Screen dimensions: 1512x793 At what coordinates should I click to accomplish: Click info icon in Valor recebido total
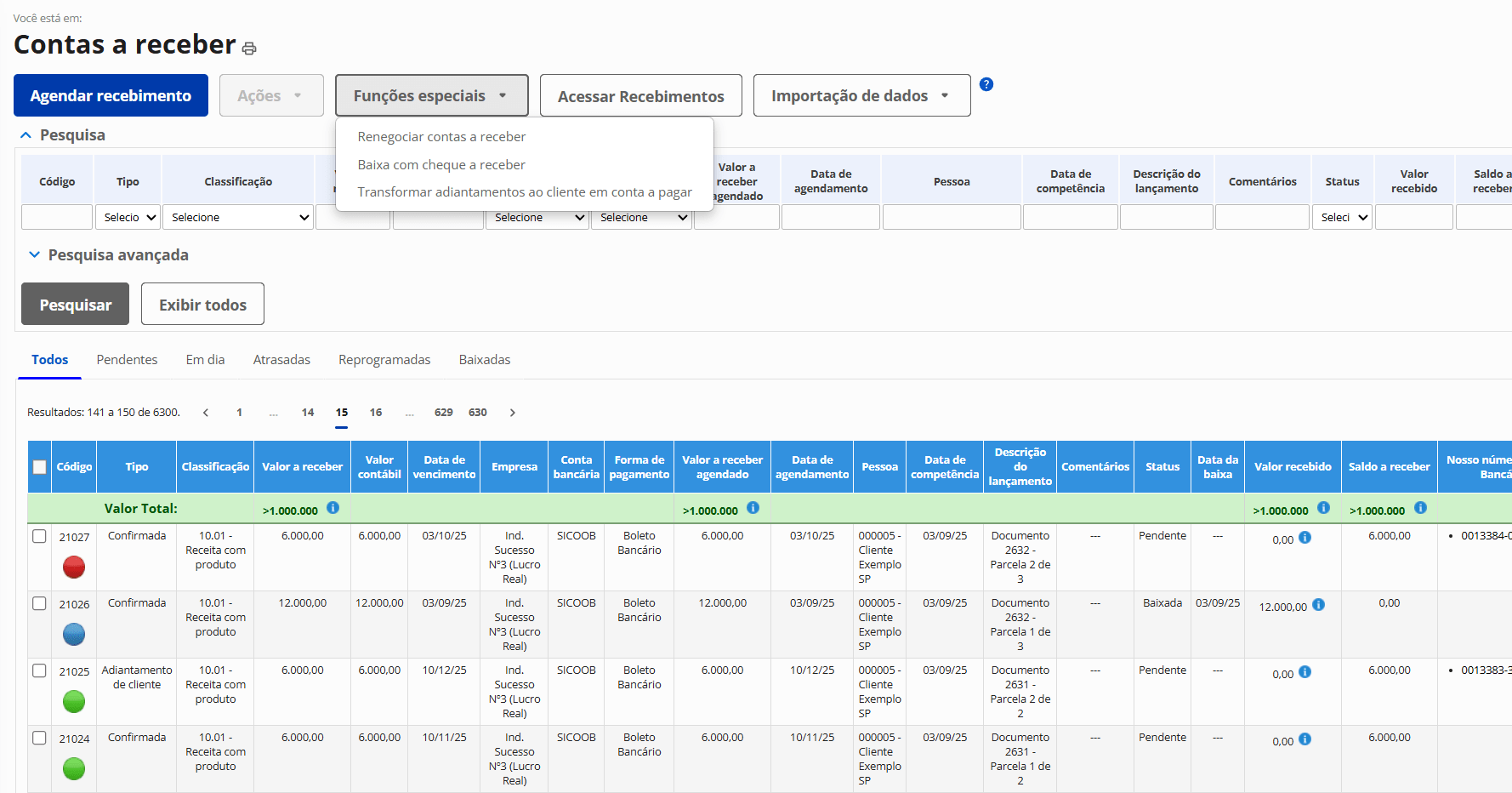[x=1323, y=508]
